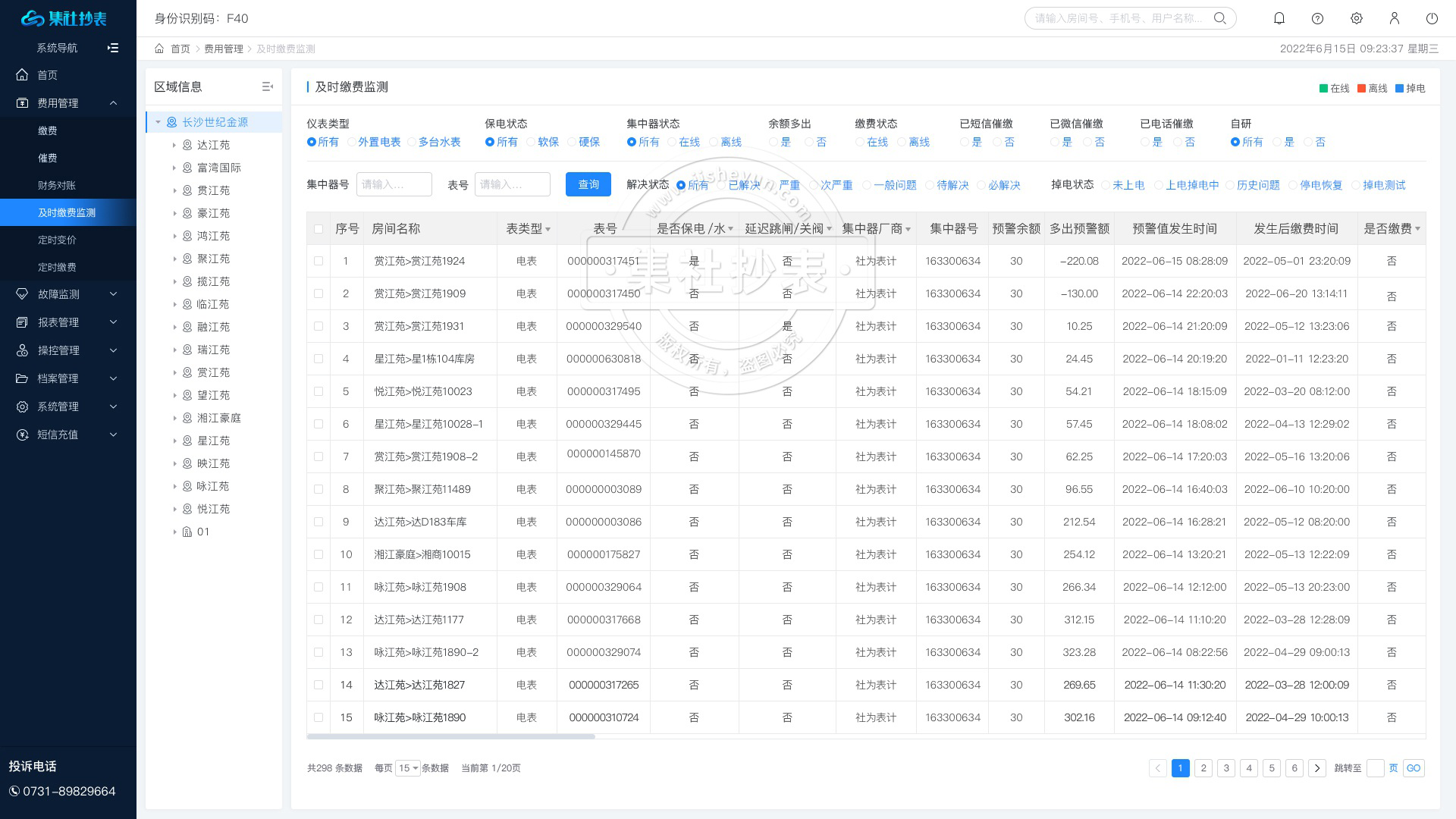Viewport: 1456px width, 819px height.
Task: Click the 查询 button
Action: (x=588, y=184)
